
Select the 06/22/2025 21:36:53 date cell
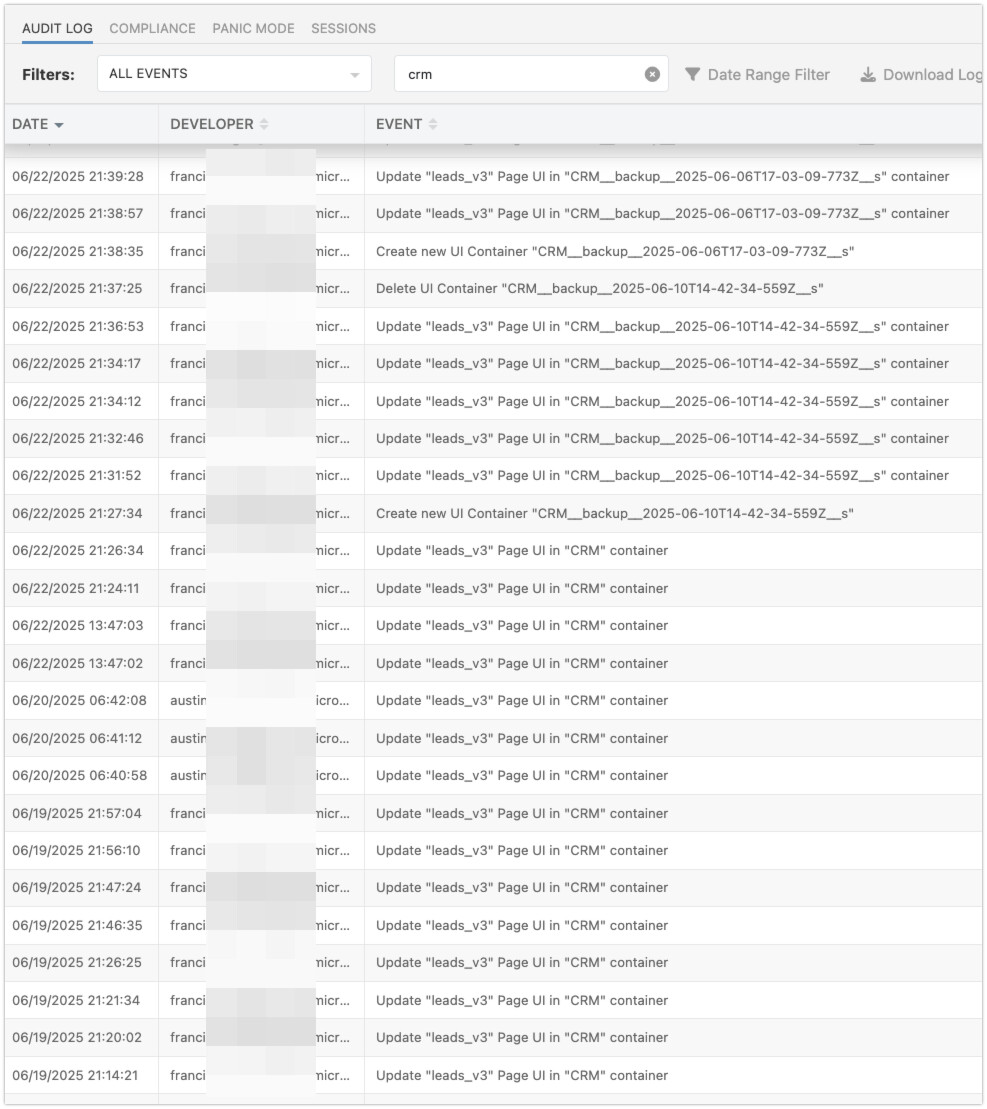coord(78,327)
